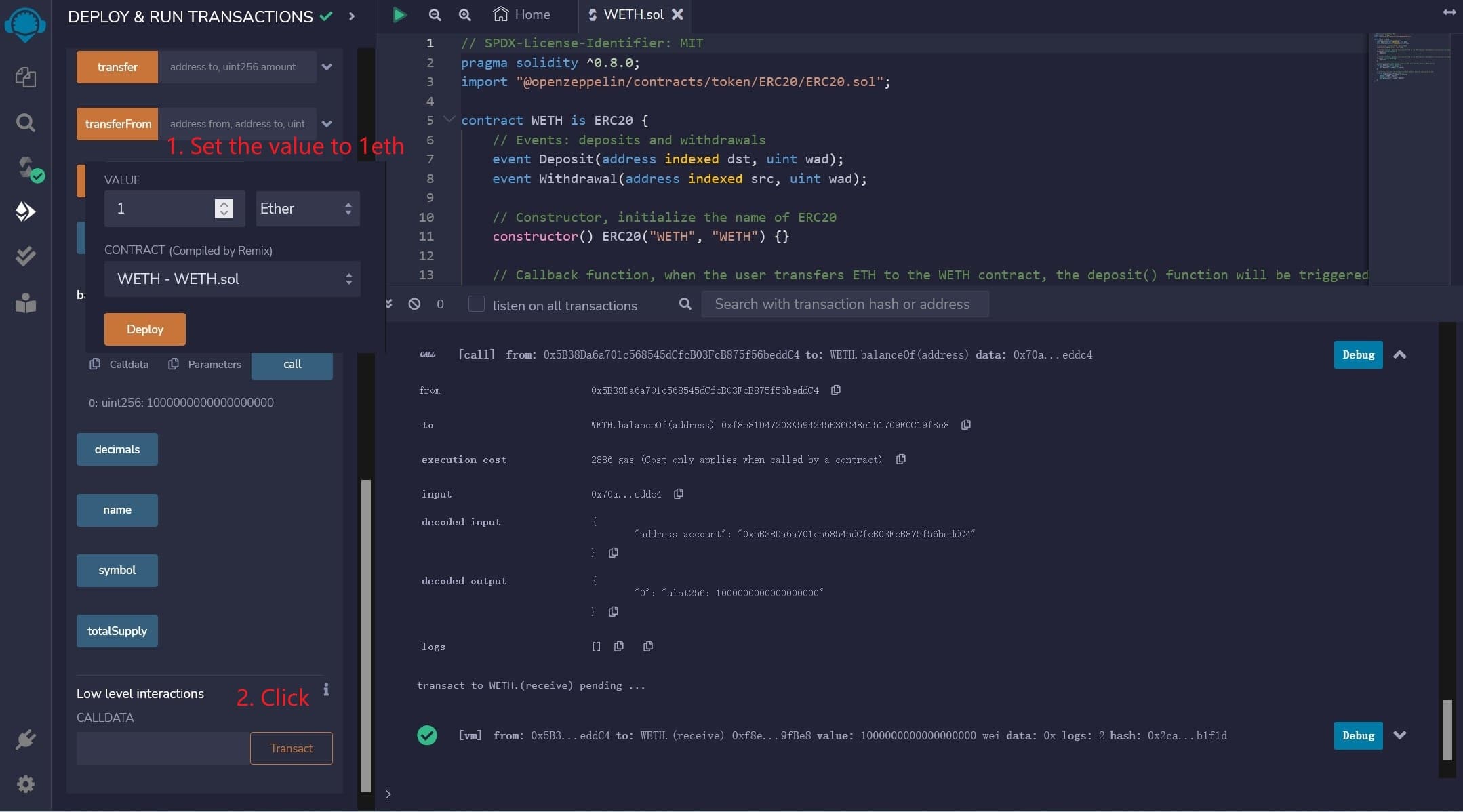
Task: Debug the balanceOf call entry
Action: tap(1358, 355)
